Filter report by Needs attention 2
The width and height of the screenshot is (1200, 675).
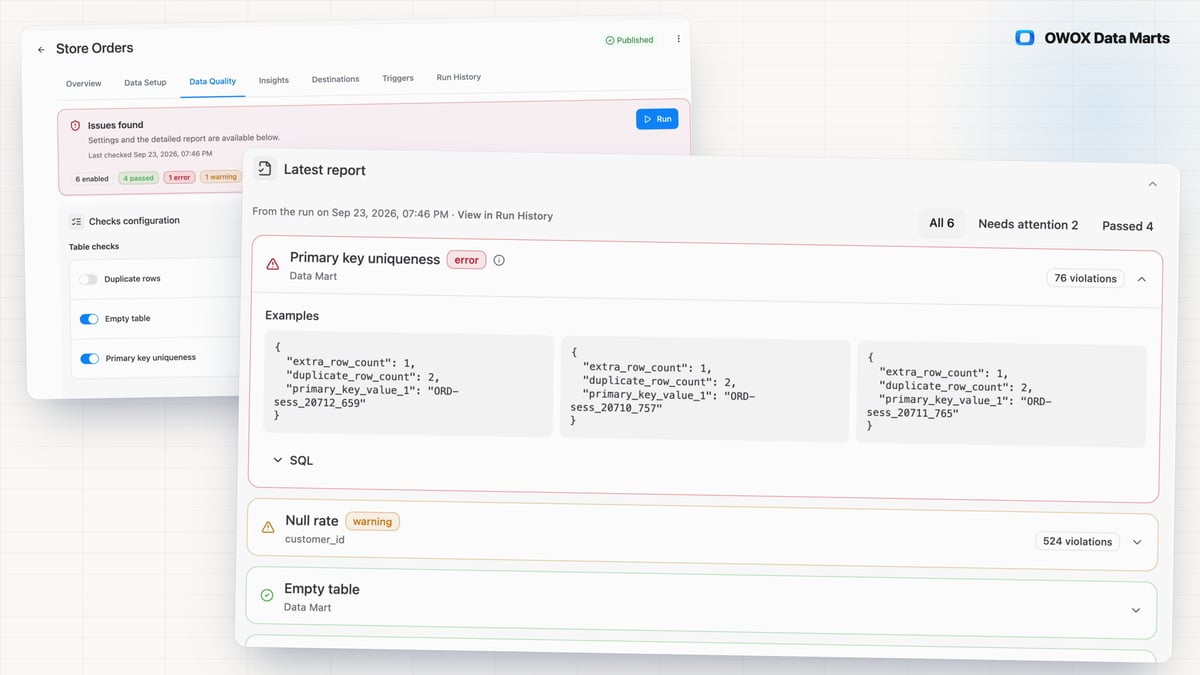pyautogui.click(x=1028, y=225)
